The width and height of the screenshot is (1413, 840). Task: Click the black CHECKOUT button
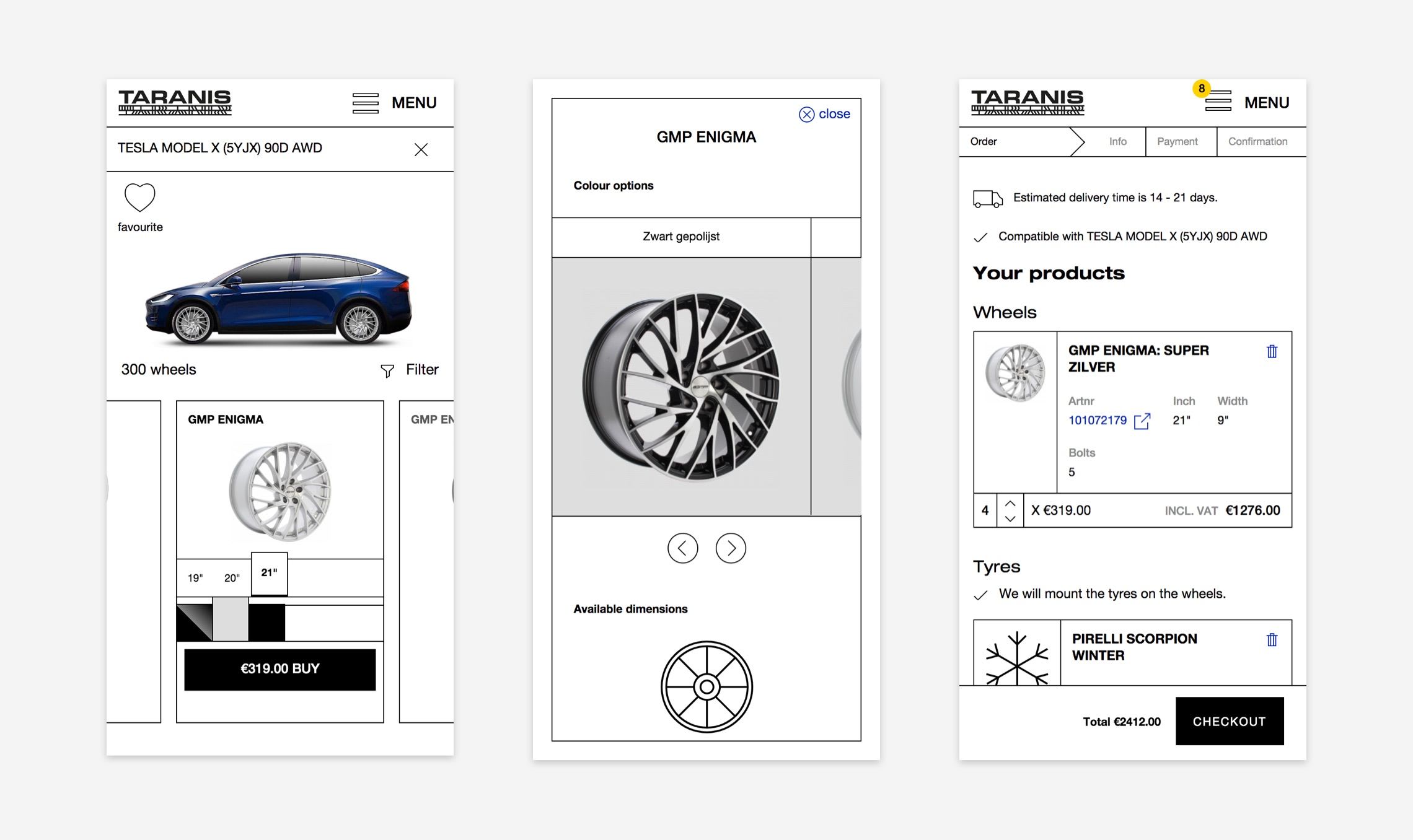[x=1229, y=721]
